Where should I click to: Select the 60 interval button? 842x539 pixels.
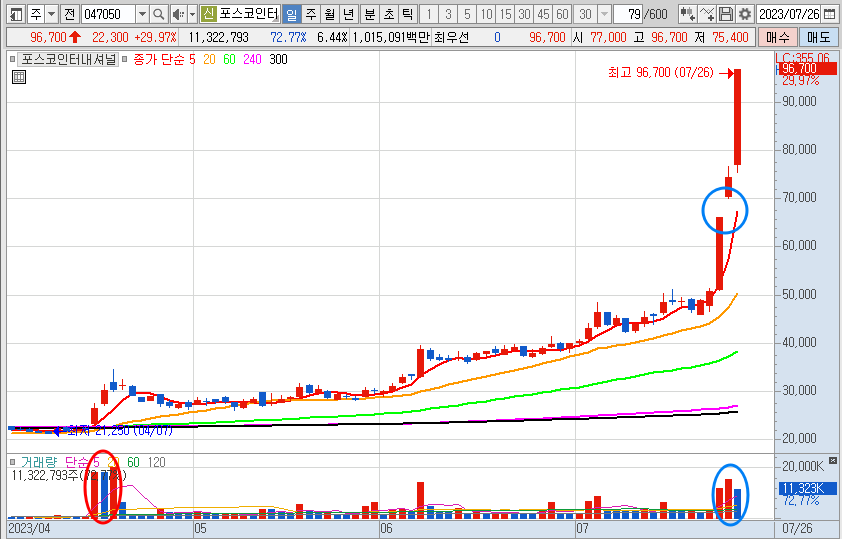point(562,14)
